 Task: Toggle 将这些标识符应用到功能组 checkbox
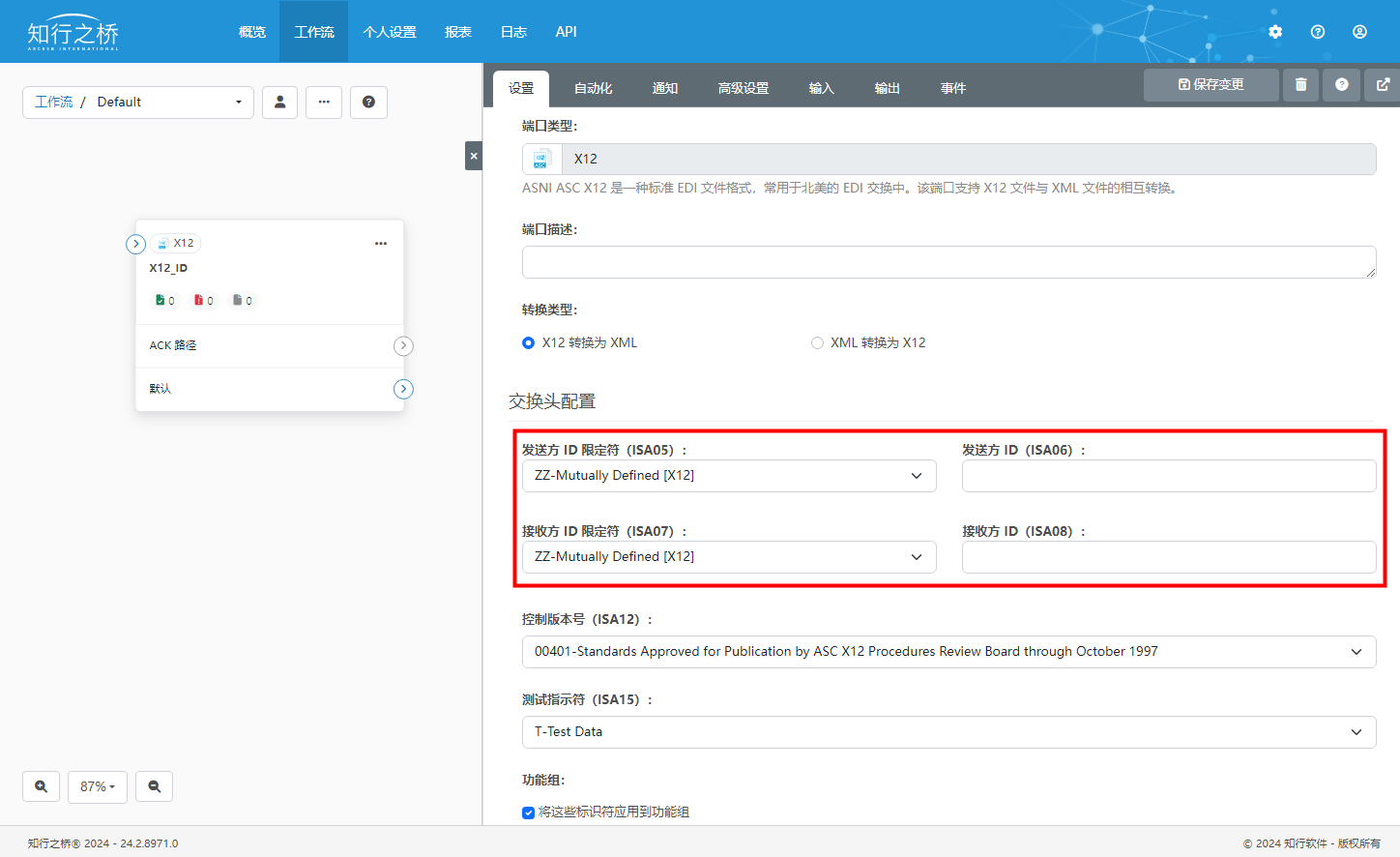pyautogui.click(x=529, y=813)
